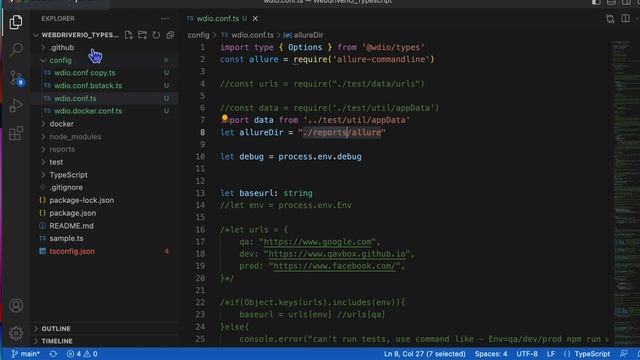Image resolution: width=640 pixels, height=360 pixels.
Task: Expand the reports folder
Action: tap(62, 149)
